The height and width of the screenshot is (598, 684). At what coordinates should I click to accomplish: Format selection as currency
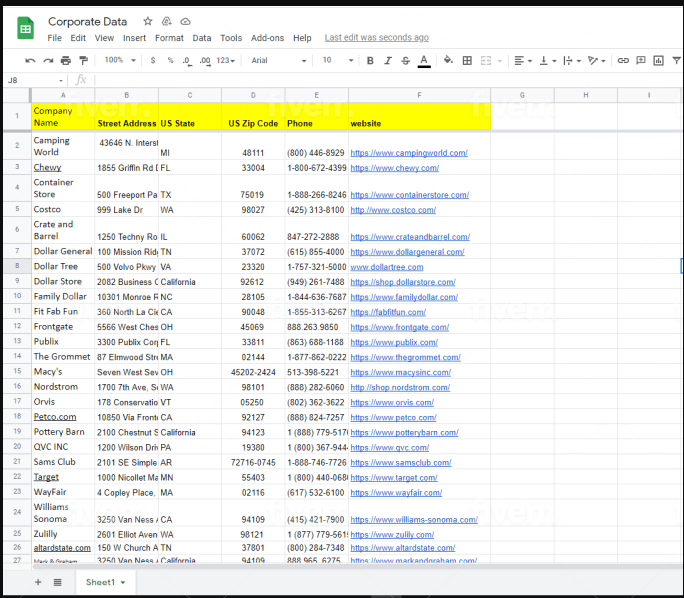pyautogui.click(x=153, y=61)
